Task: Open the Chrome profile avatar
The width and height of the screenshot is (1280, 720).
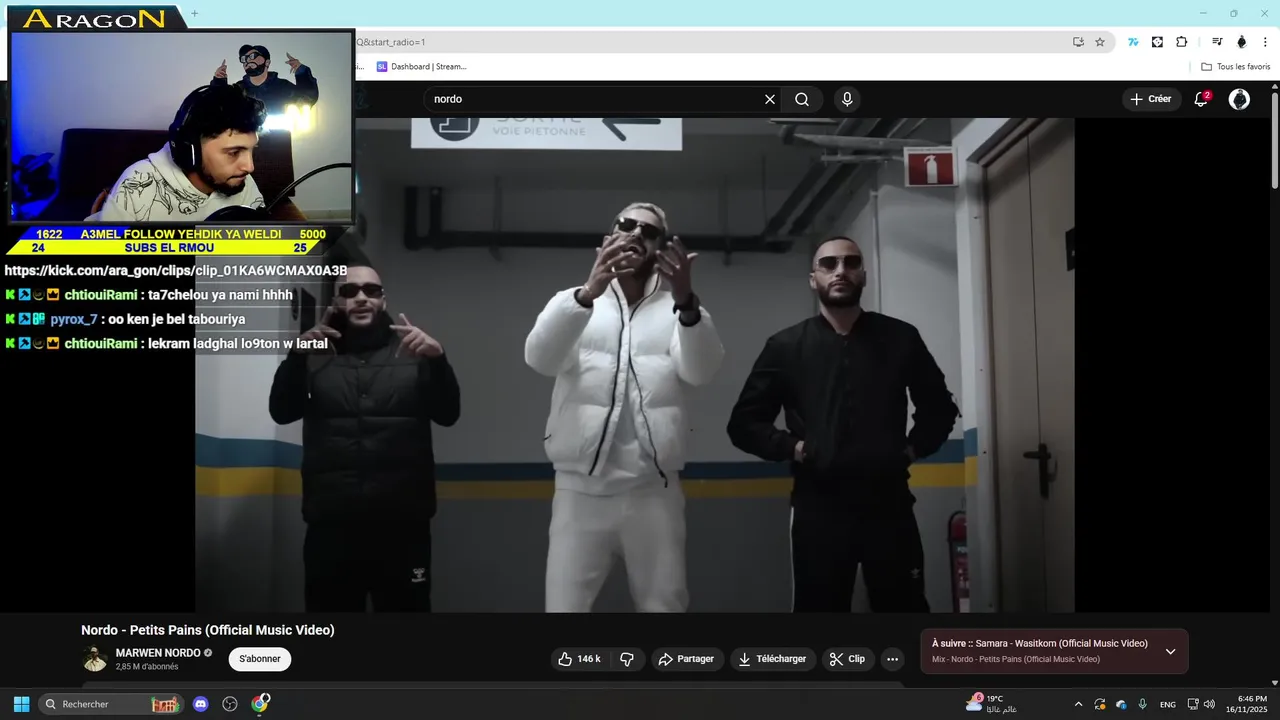Action: pyautogui.click(x=1242, y=42)
